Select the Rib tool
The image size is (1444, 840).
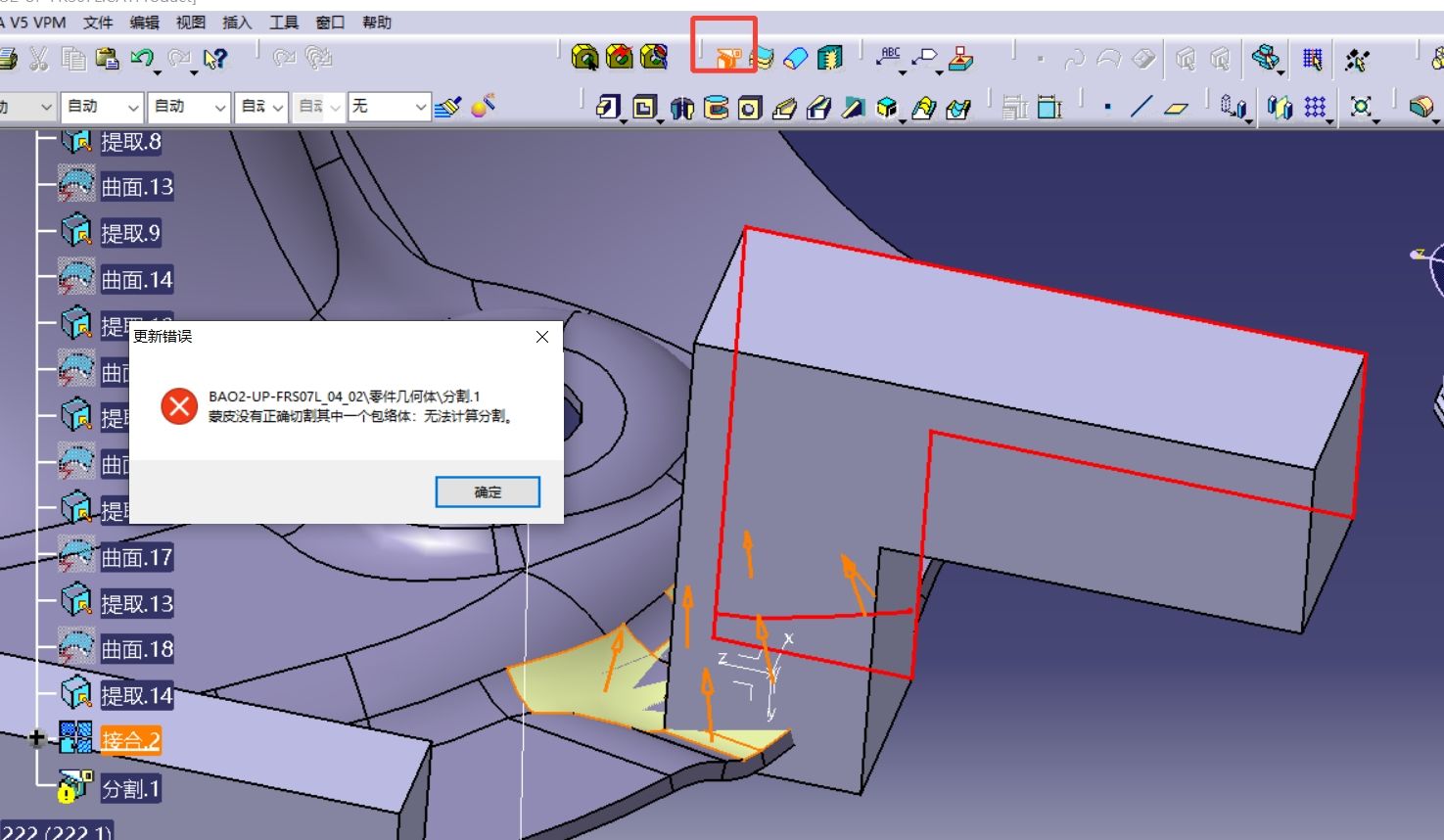coord(784,108)
